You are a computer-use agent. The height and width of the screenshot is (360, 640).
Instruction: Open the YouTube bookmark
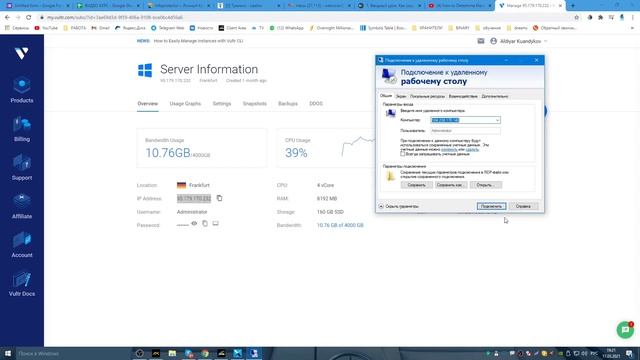click(46, 28)
